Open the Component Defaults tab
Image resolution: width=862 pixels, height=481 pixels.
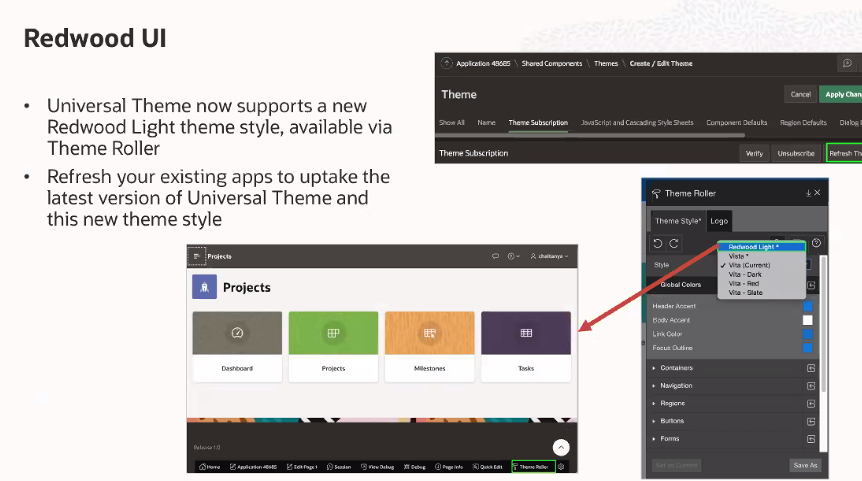click(737, 123)
